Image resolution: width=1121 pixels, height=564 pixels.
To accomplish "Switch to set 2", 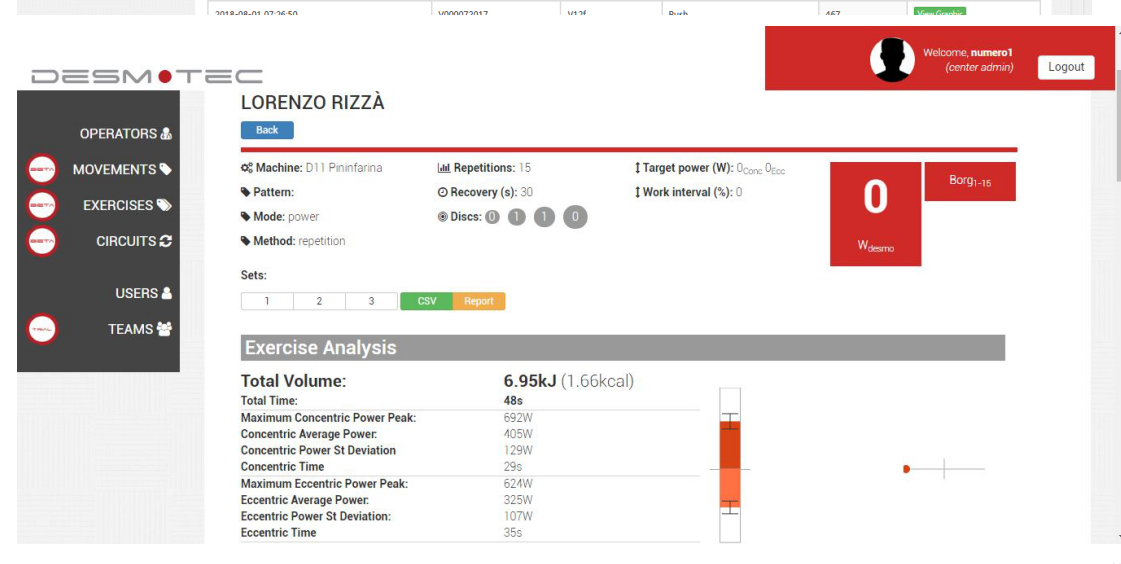I will coord(319,301).
